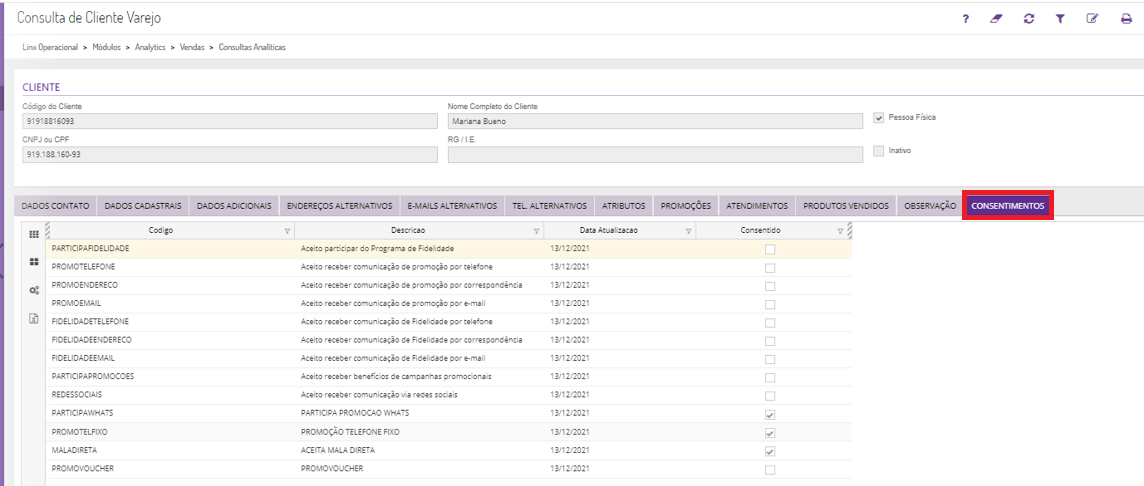Open the Produtos Vendidos tab

[x=845, y=206]
